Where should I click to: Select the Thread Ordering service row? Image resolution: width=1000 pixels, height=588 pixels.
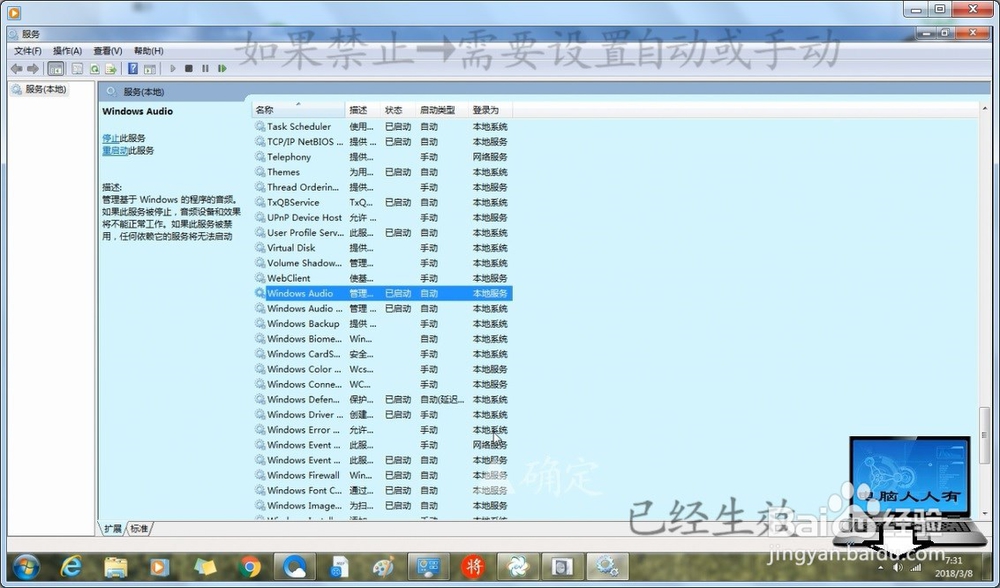click(x=382, y=187)
